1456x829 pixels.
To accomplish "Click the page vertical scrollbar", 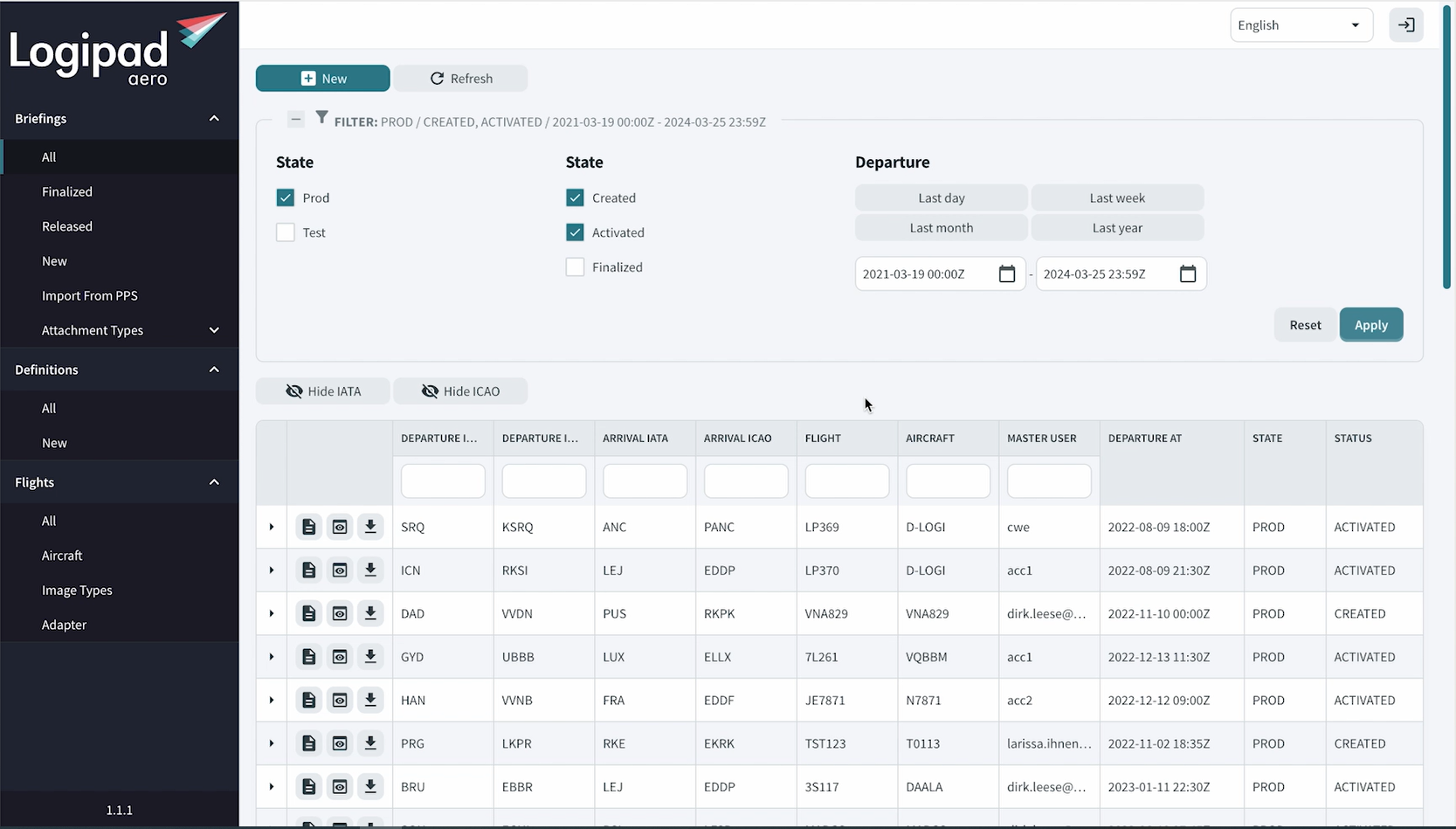I will (1447, 147).
